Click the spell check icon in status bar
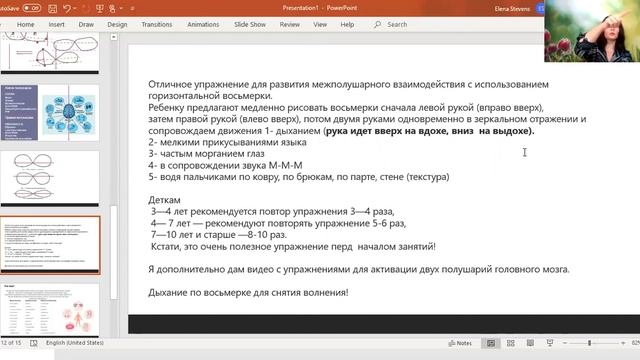This screenshot has height=360, width=640. 33,343
